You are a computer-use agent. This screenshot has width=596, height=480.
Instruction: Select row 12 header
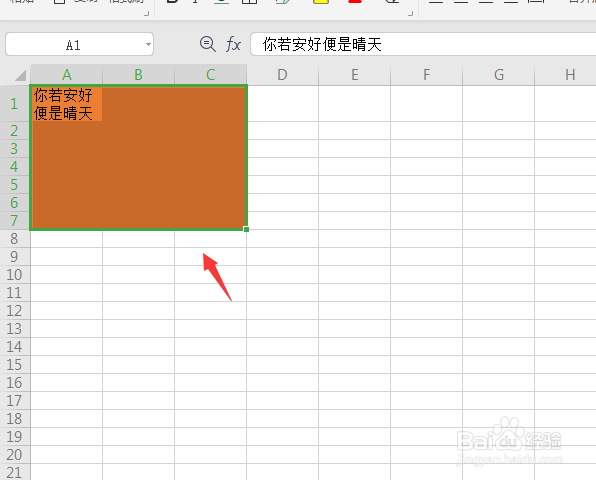click(14, 311)
